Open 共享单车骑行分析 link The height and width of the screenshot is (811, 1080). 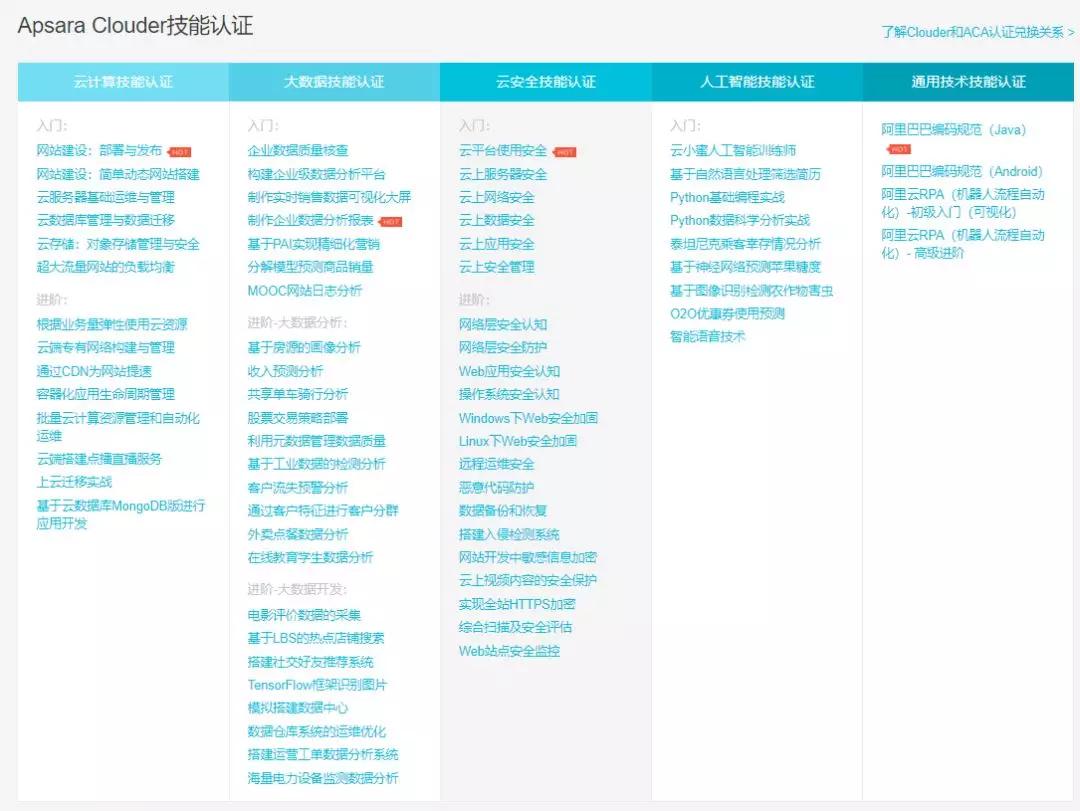[x=298, y=394]
